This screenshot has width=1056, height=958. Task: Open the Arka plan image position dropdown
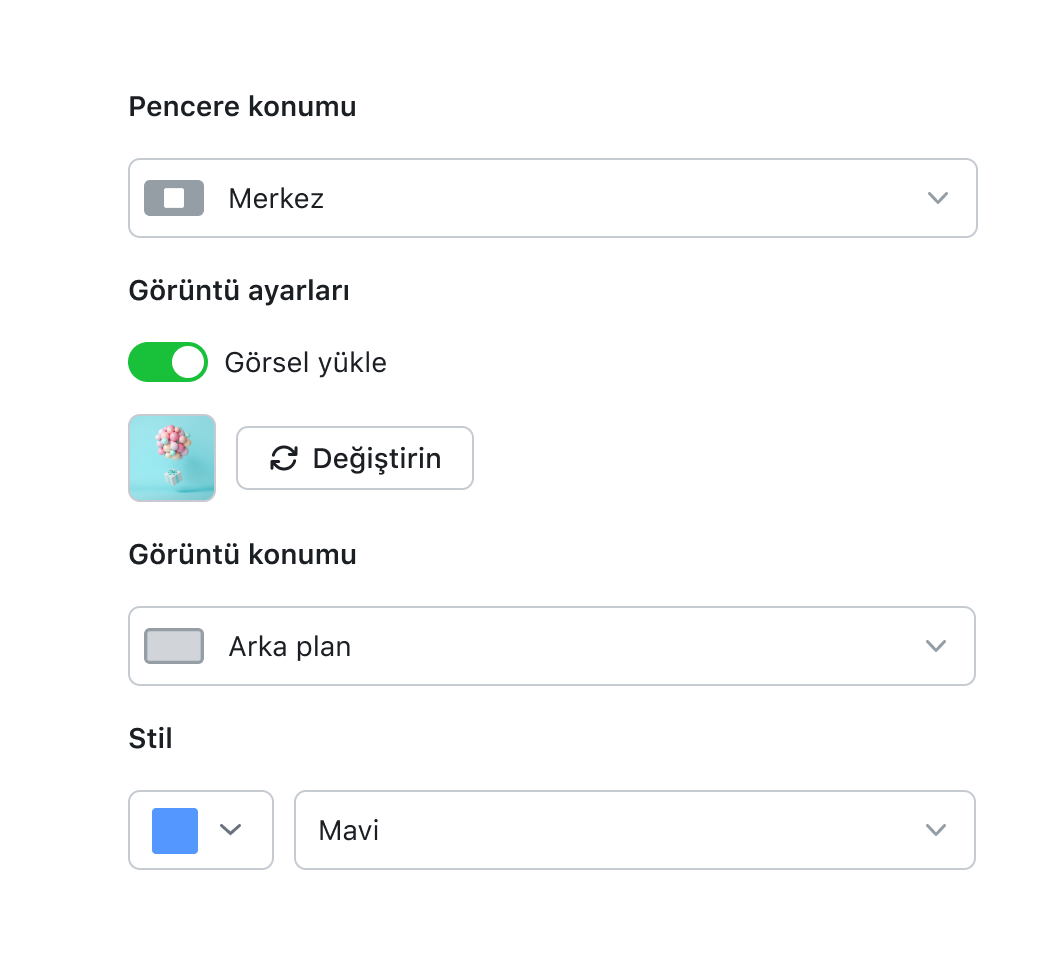552,646
